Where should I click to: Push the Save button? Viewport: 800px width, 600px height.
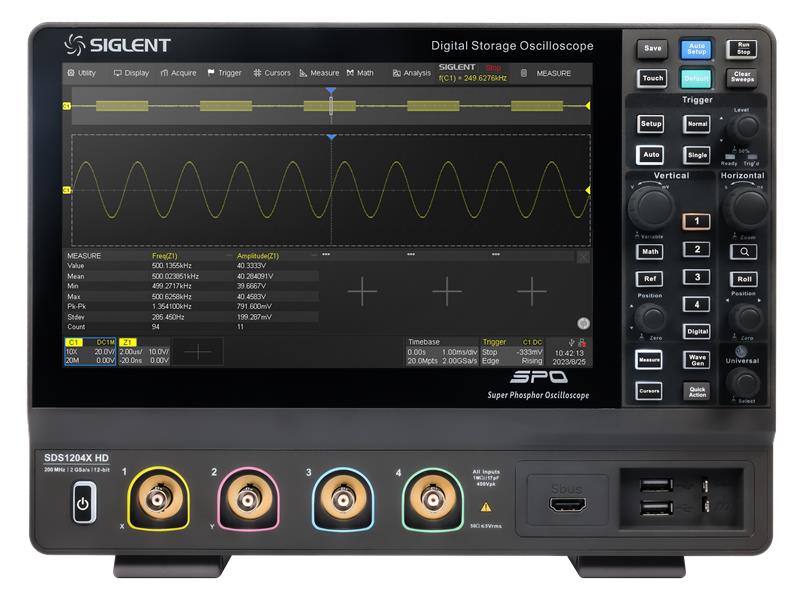coord(652,48)
